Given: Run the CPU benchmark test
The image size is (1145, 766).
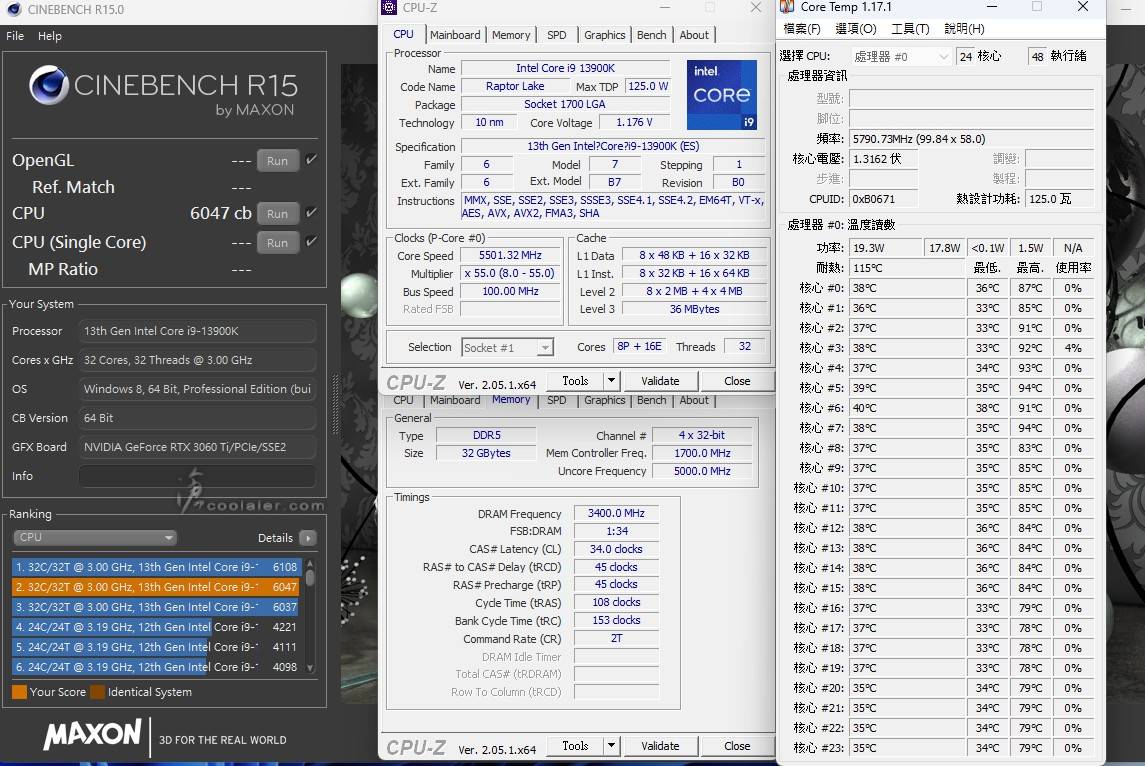Looking at the screenshot, I should (x=277, y=213).
